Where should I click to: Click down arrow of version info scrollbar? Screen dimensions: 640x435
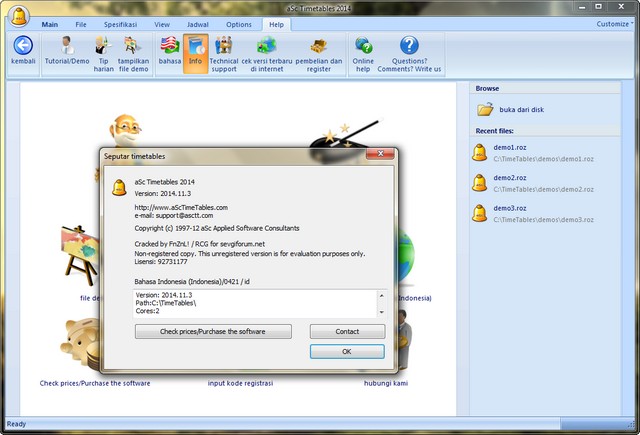coord(382,312)
